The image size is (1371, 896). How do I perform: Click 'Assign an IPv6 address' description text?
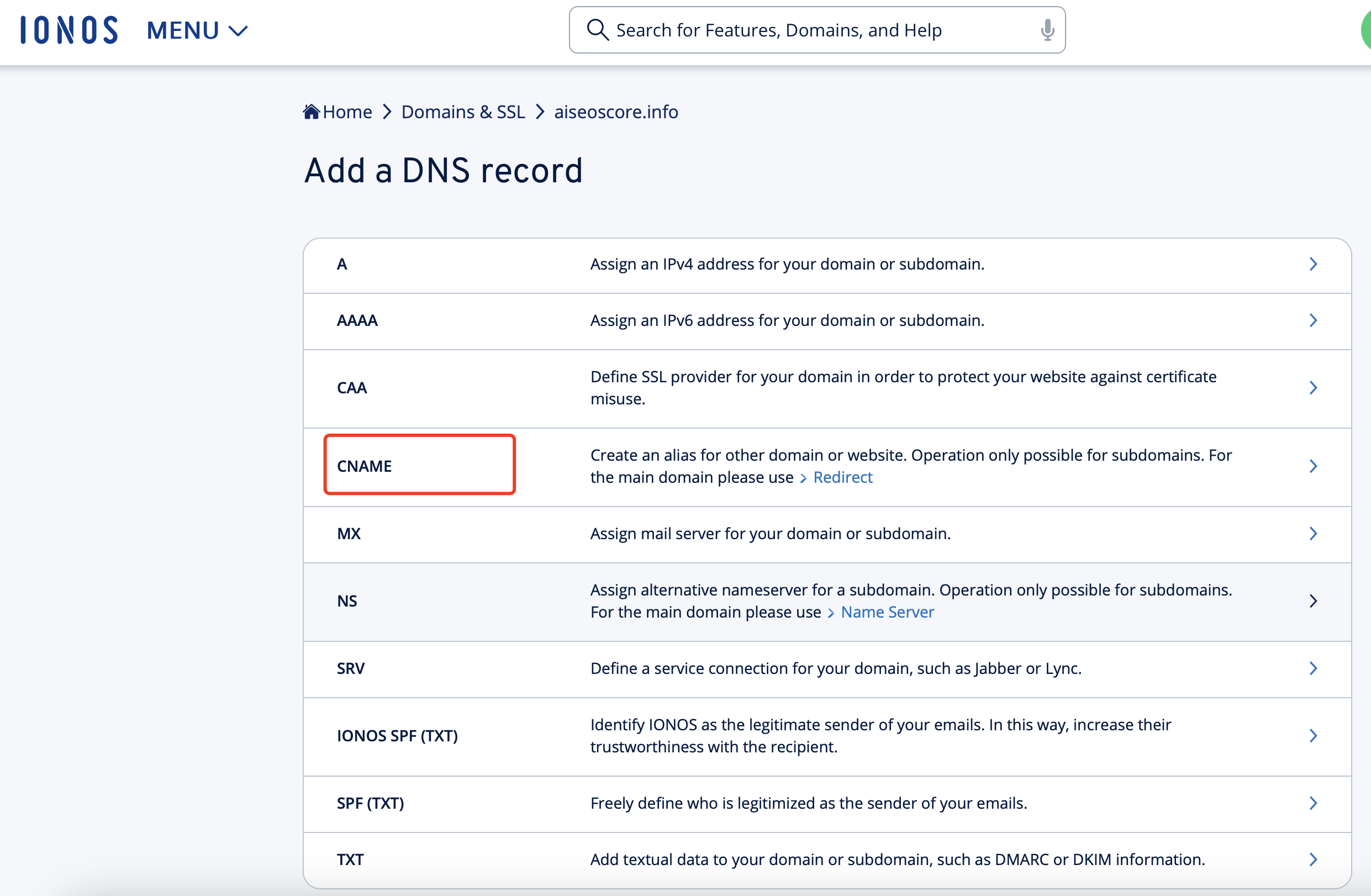(x=788, y=320)
